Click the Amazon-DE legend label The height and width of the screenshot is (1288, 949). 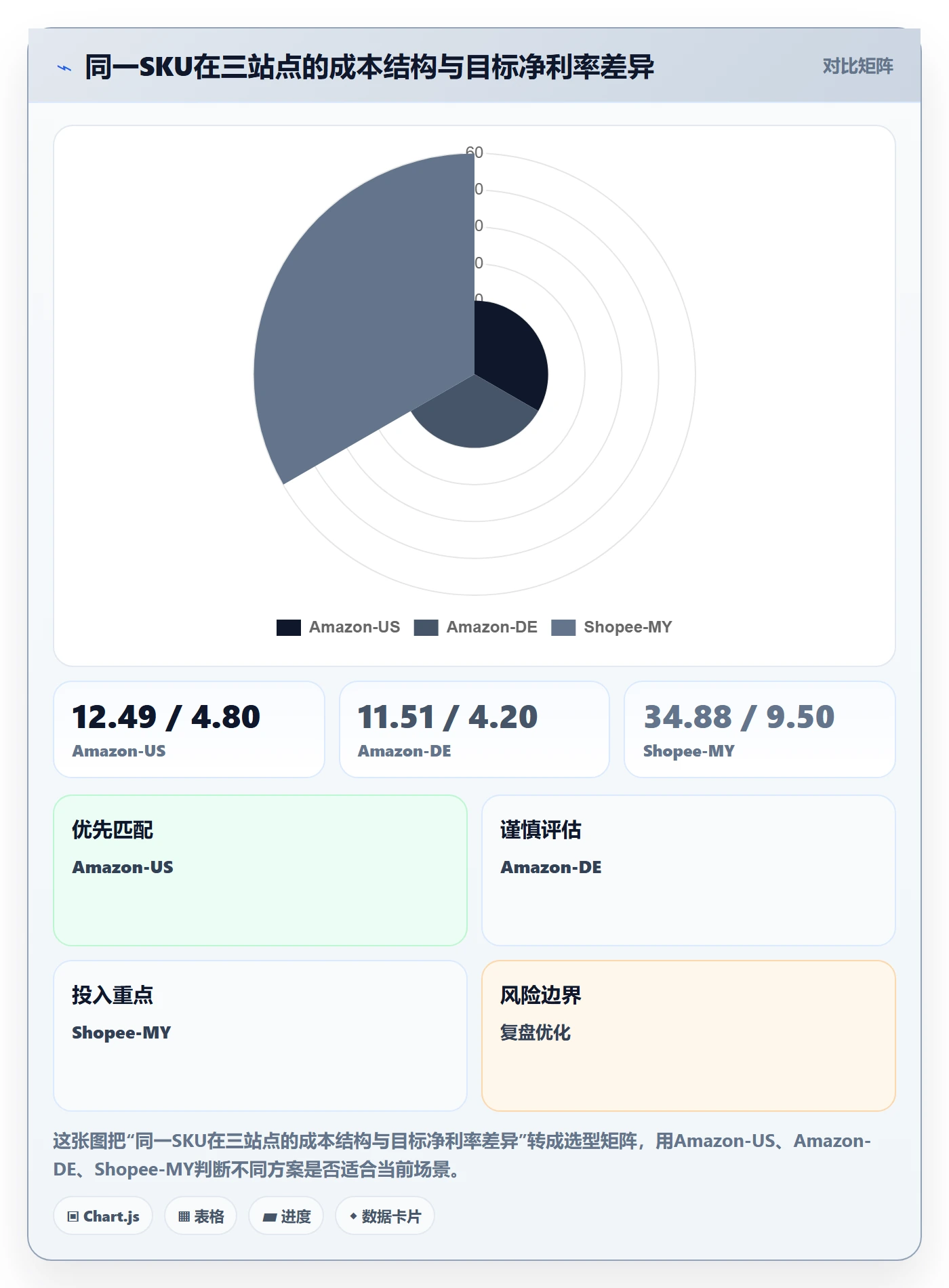pyautogui.click(x=491, y=627)
